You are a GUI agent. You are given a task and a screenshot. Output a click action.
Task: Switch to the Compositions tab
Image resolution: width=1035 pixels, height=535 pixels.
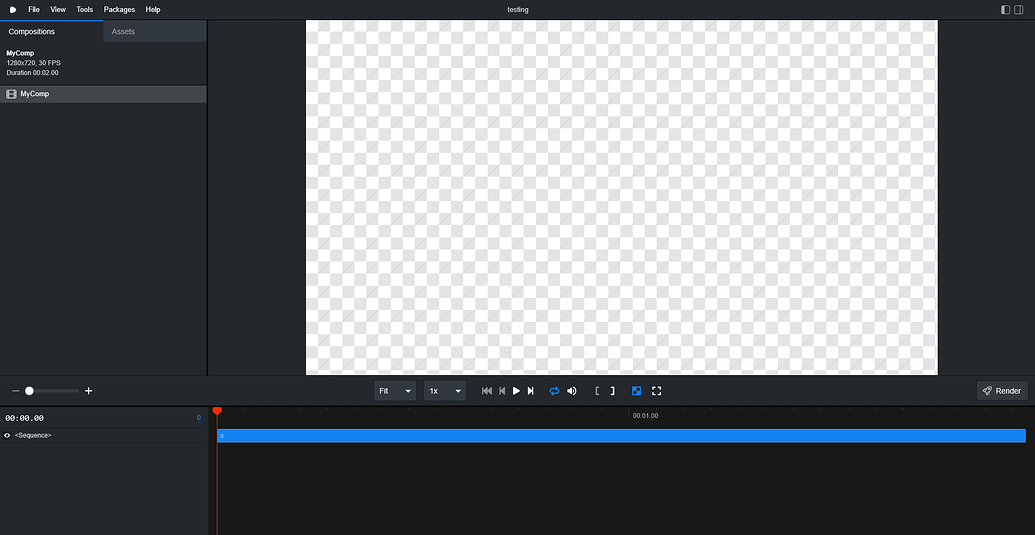coord(51,32)
